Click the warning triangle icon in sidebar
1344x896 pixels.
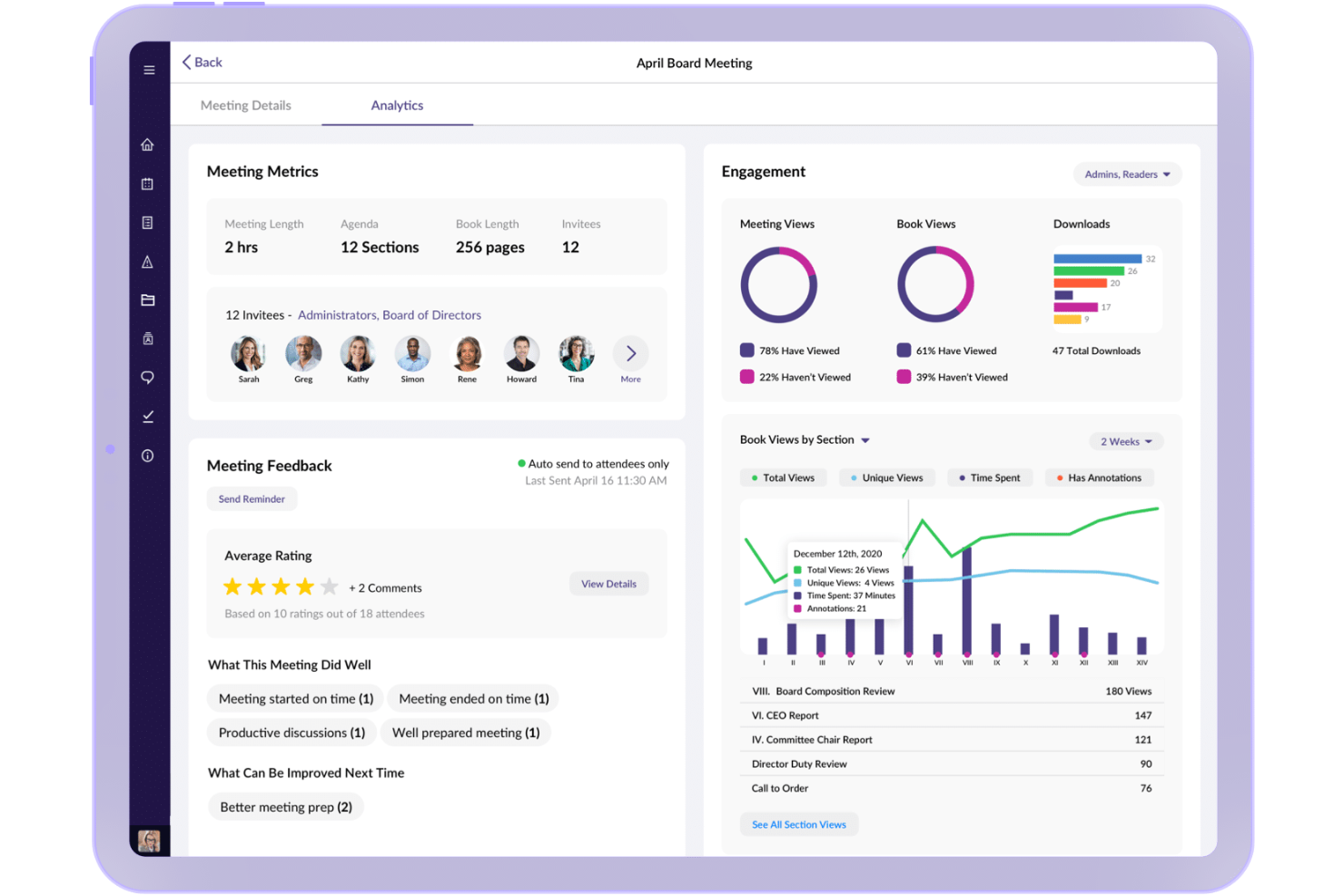tap(148, 261)
